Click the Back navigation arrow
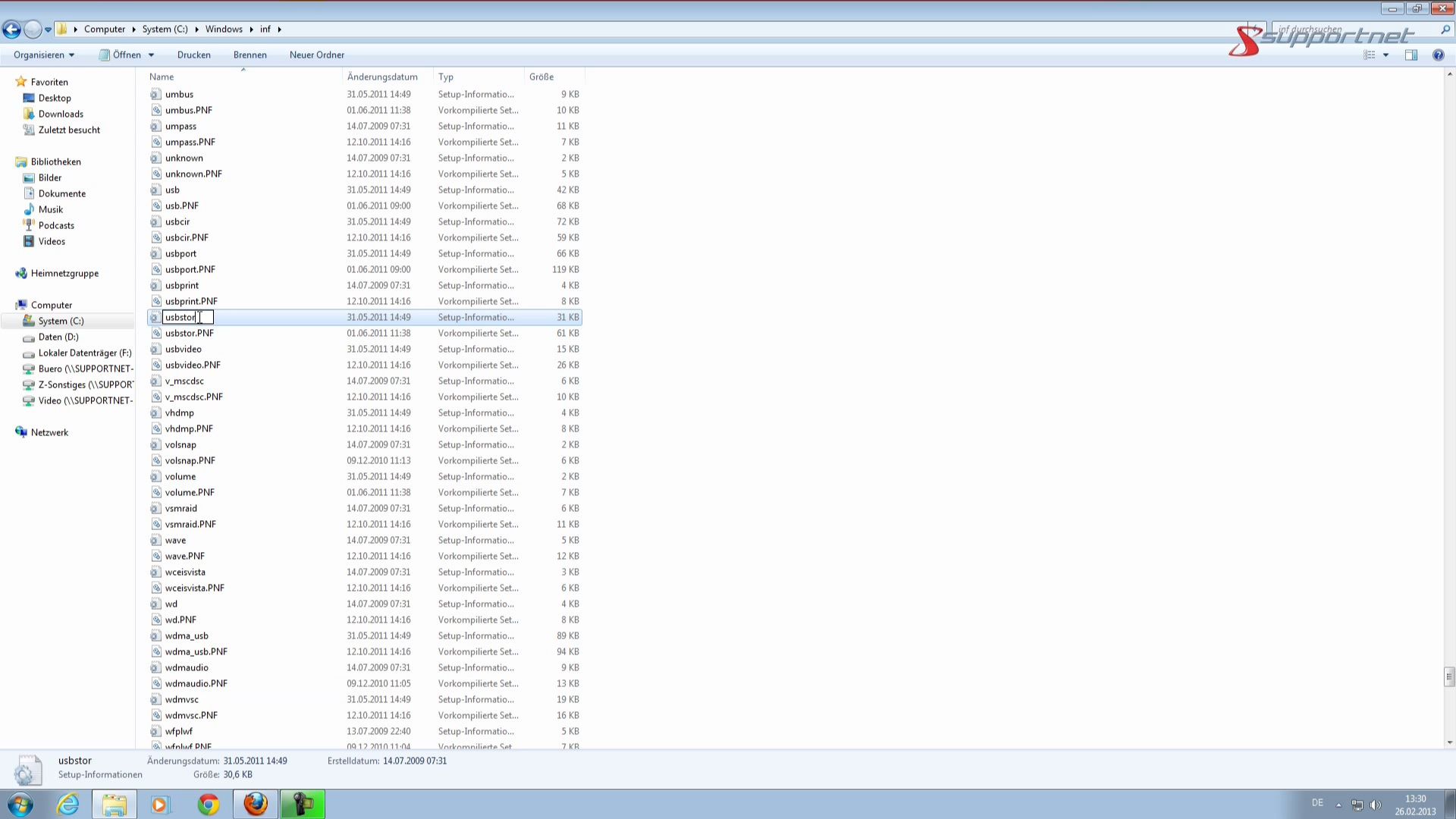Viewport: 1456px width, 819px height. point(11,30)
